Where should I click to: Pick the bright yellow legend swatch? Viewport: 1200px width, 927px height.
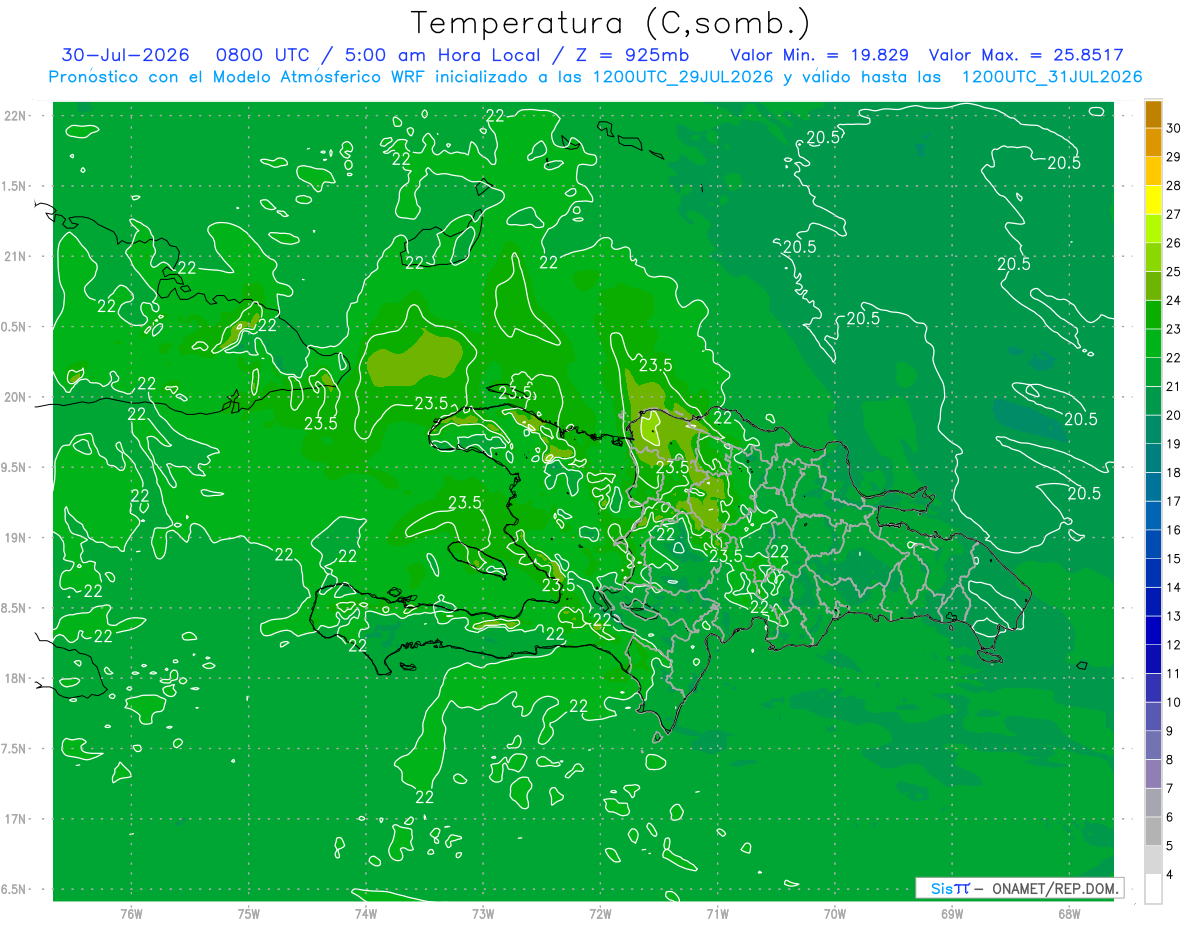[1153, 199]
